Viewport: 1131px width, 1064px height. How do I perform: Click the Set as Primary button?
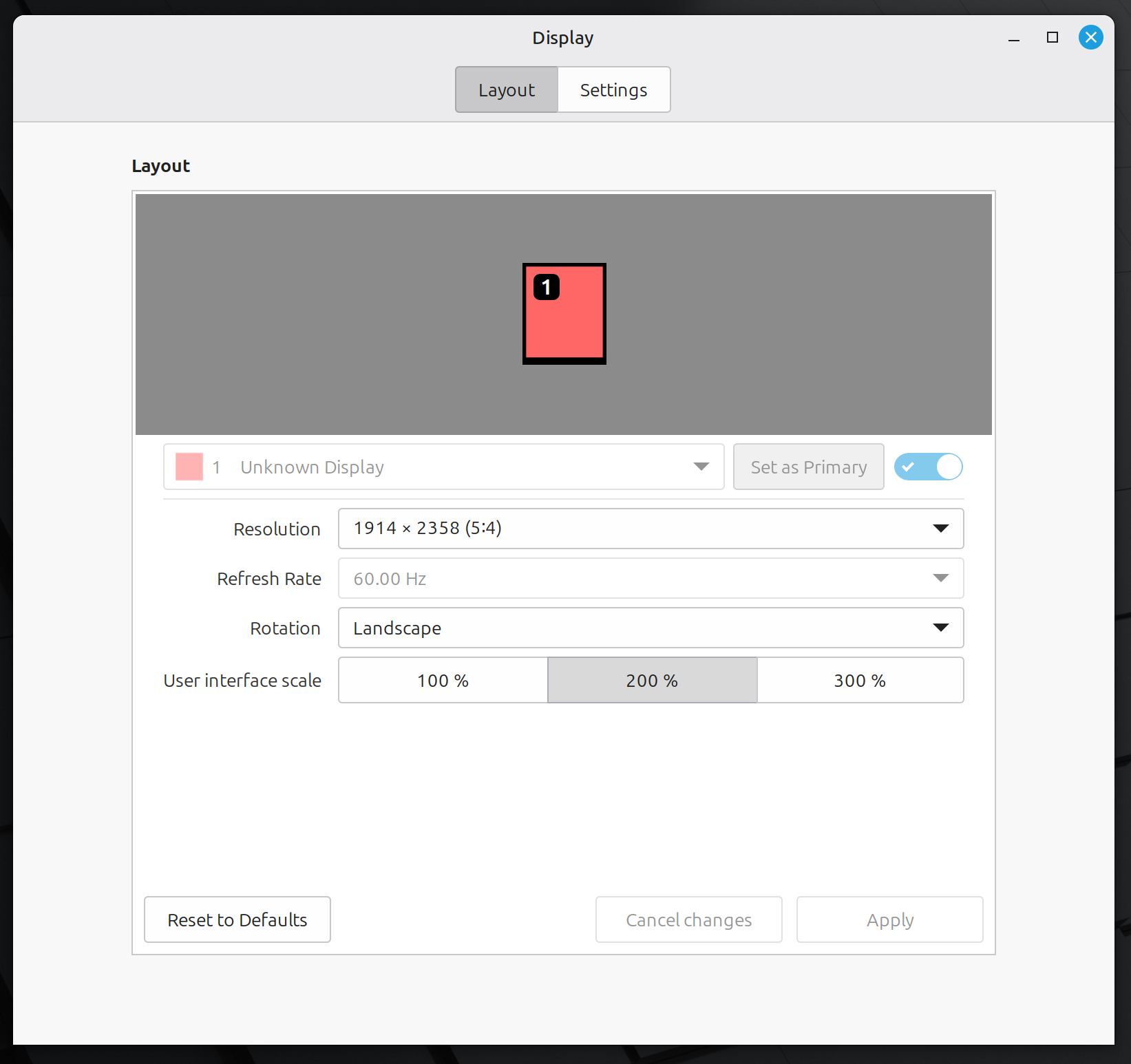[808, 467]
